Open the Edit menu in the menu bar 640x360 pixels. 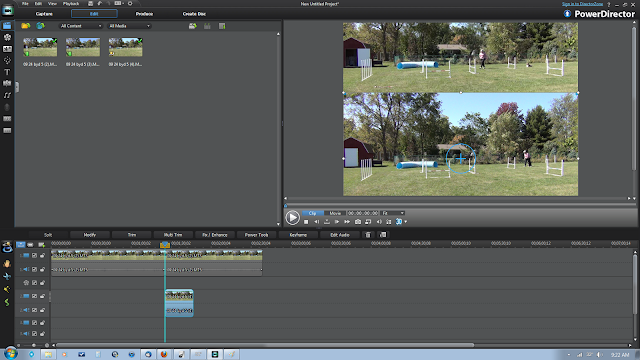point(38,4)
